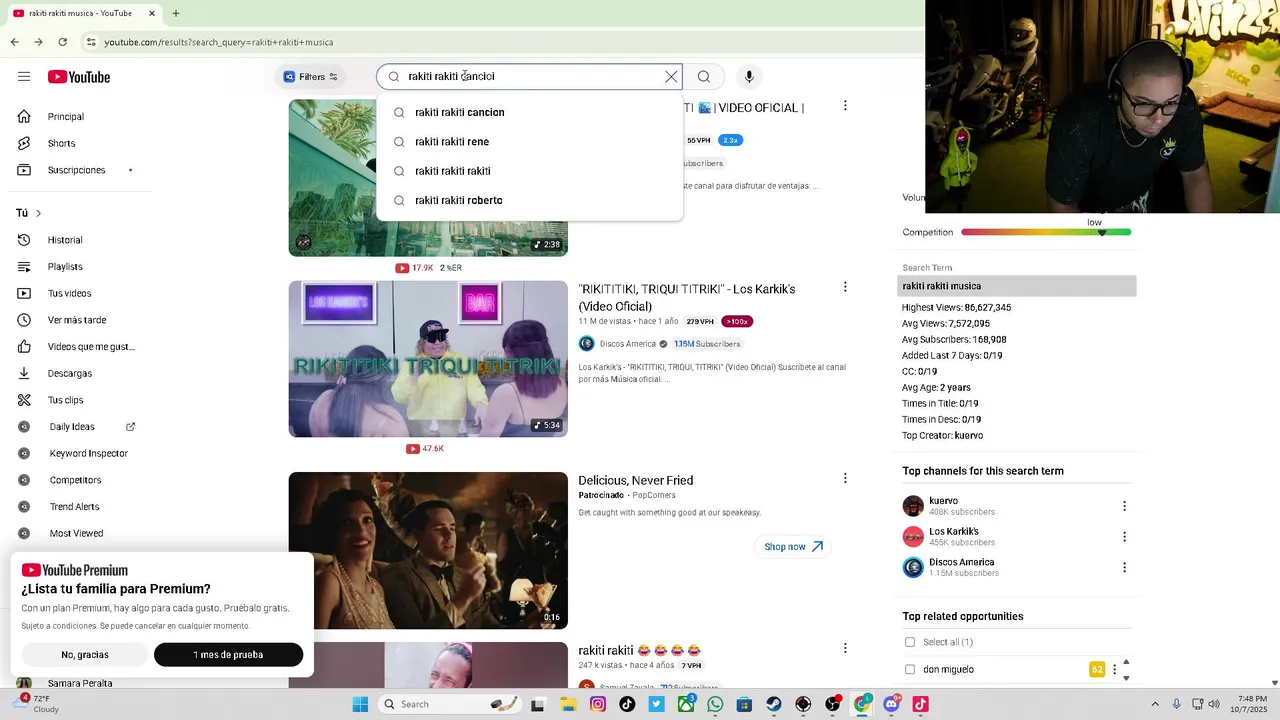Image resolution: width=1280 pixels, height=720 pixels.
Task: Open options menu for rakiti rakiti emoji video
Action: [845, 648]
